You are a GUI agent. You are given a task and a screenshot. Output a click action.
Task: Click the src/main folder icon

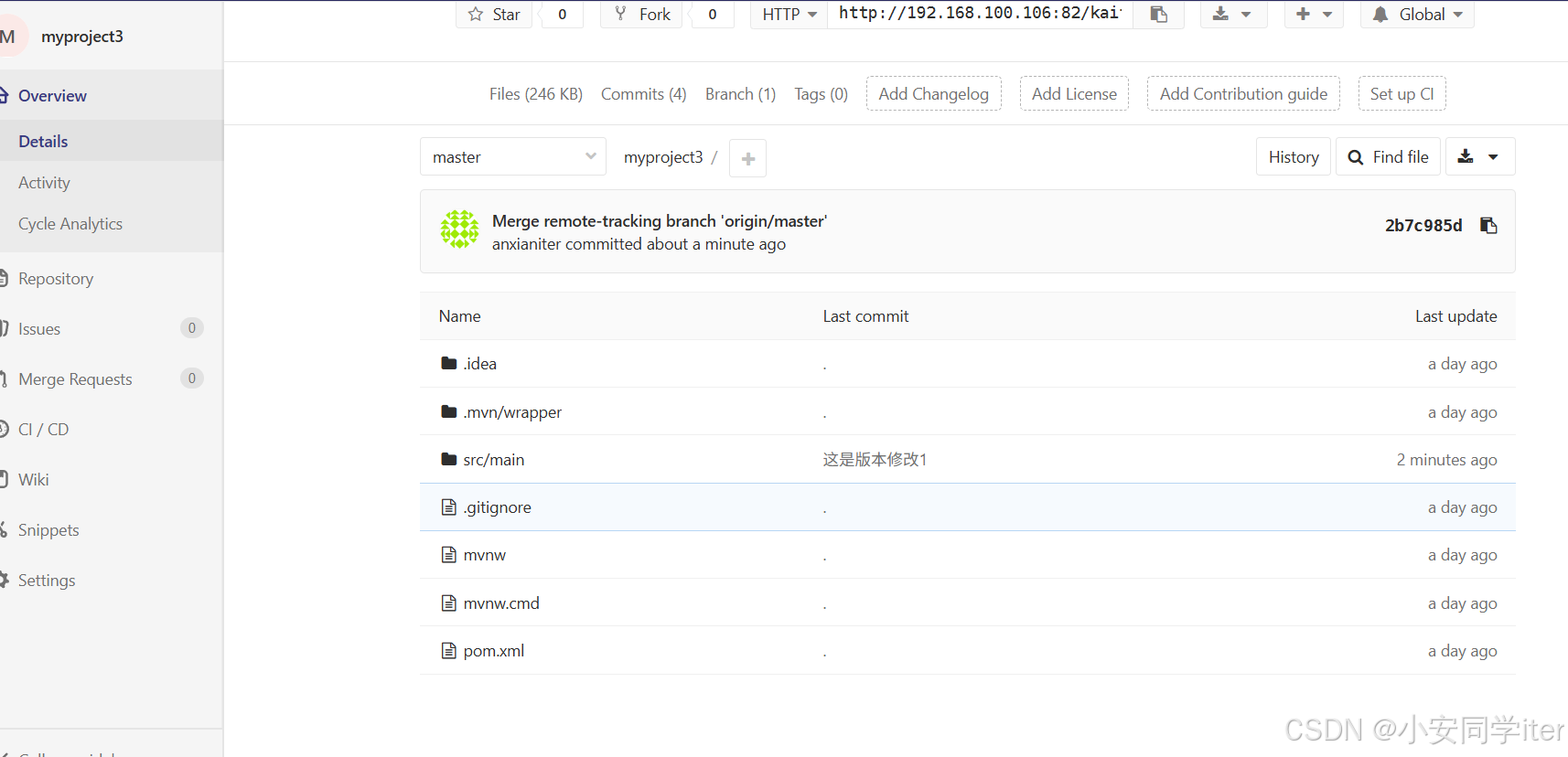pyautogui.click(x=448, y=460)
